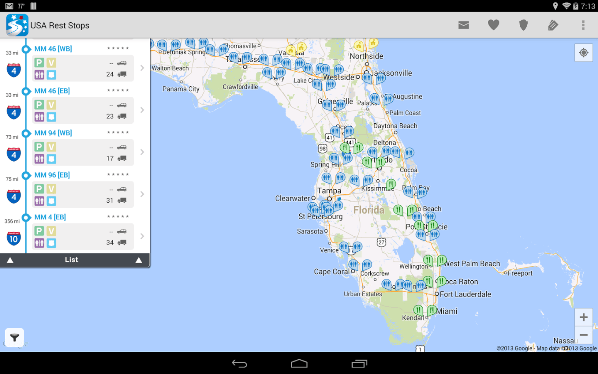Open the MM 96 [EB] rest stop title
598x374 pixels.
tap(52, 175)
